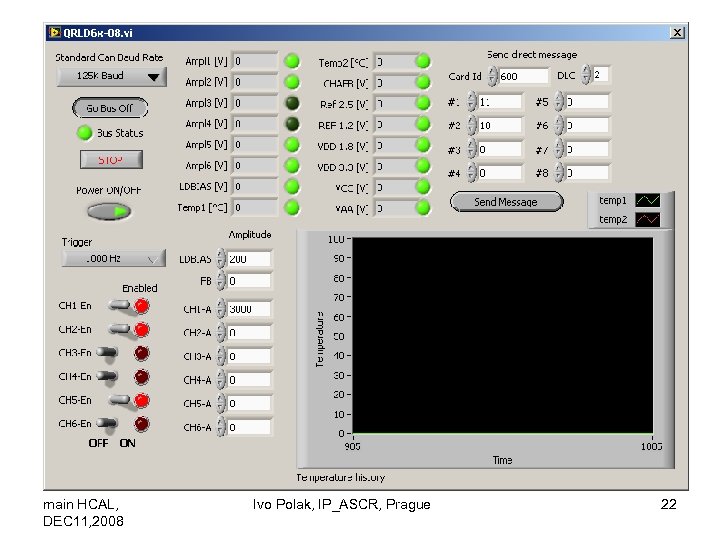Viewport: 720px width, 540px height.
Task: Click the DLC stepper arrows
Action: [x=586, y=74]
